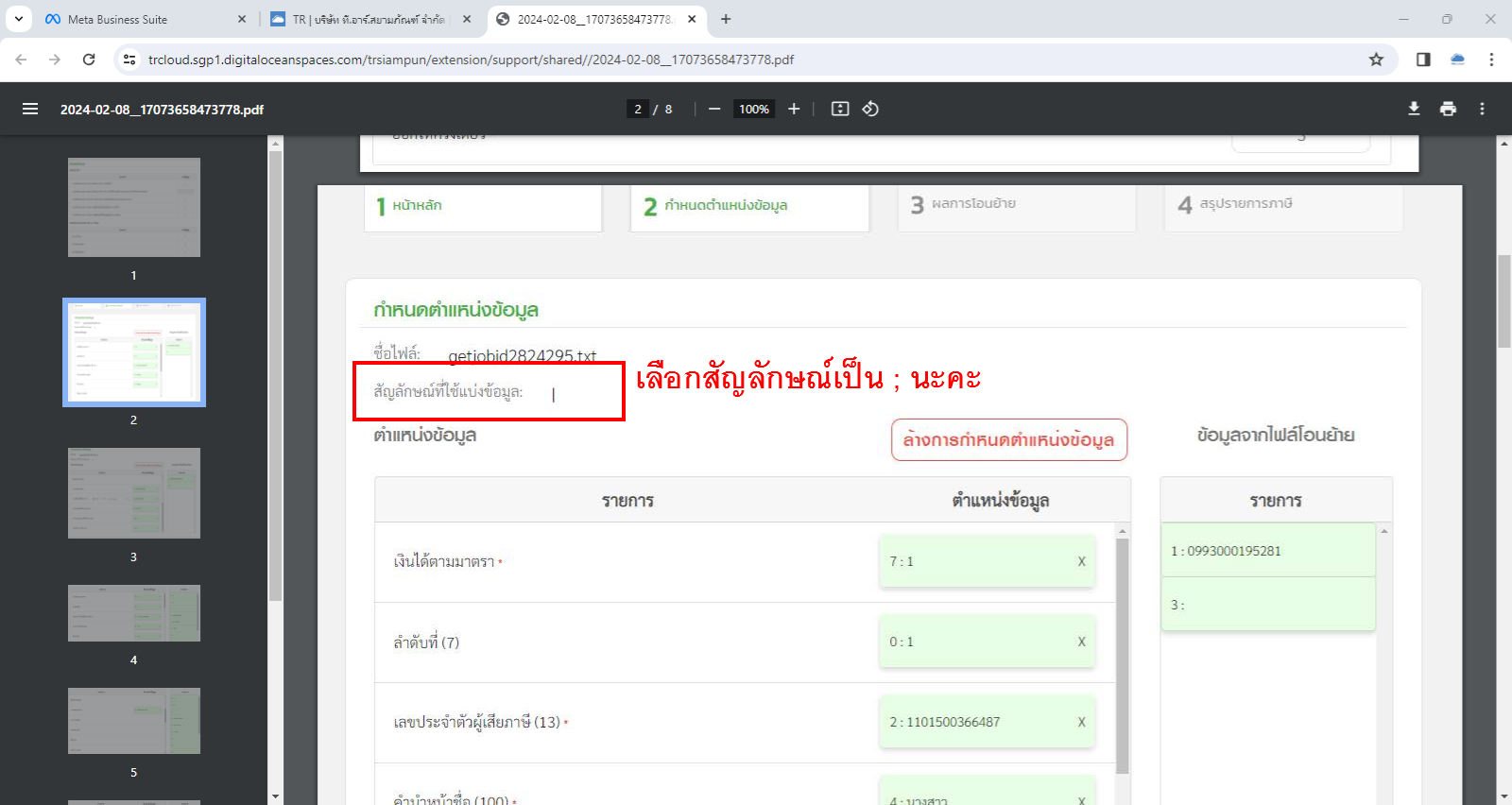Open page 3 thumbnail
This screenshot has height=805, width=1512.
[x=134, y=493]
